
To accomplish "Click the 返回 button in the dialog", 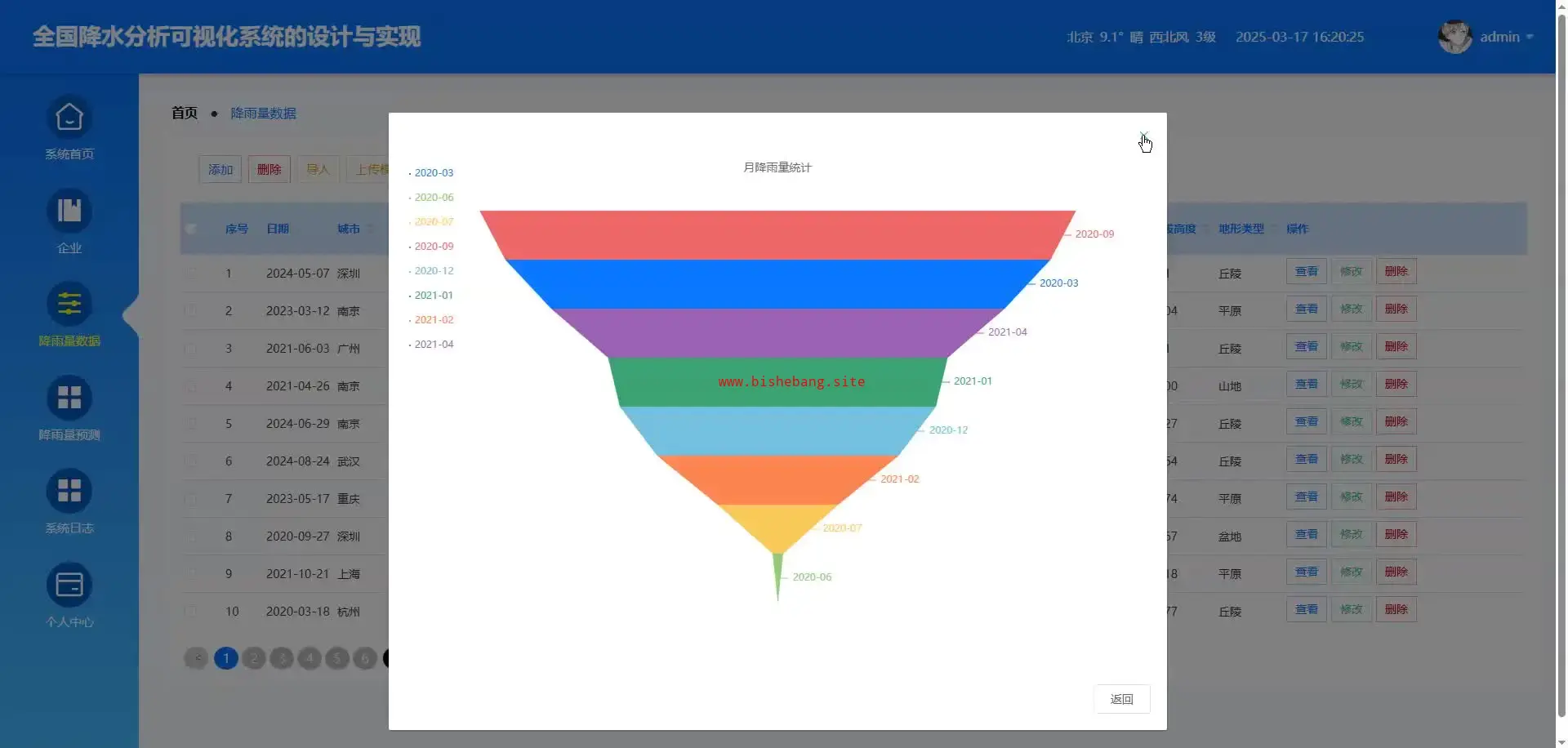I will 1121,699.
